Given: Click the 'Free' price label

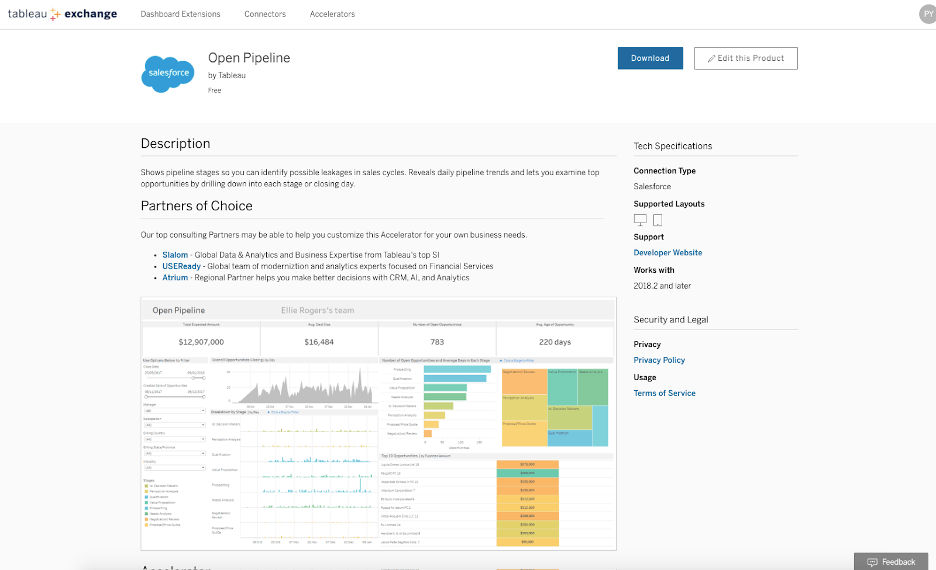Looking at the screenshot, I should [214, 91].
